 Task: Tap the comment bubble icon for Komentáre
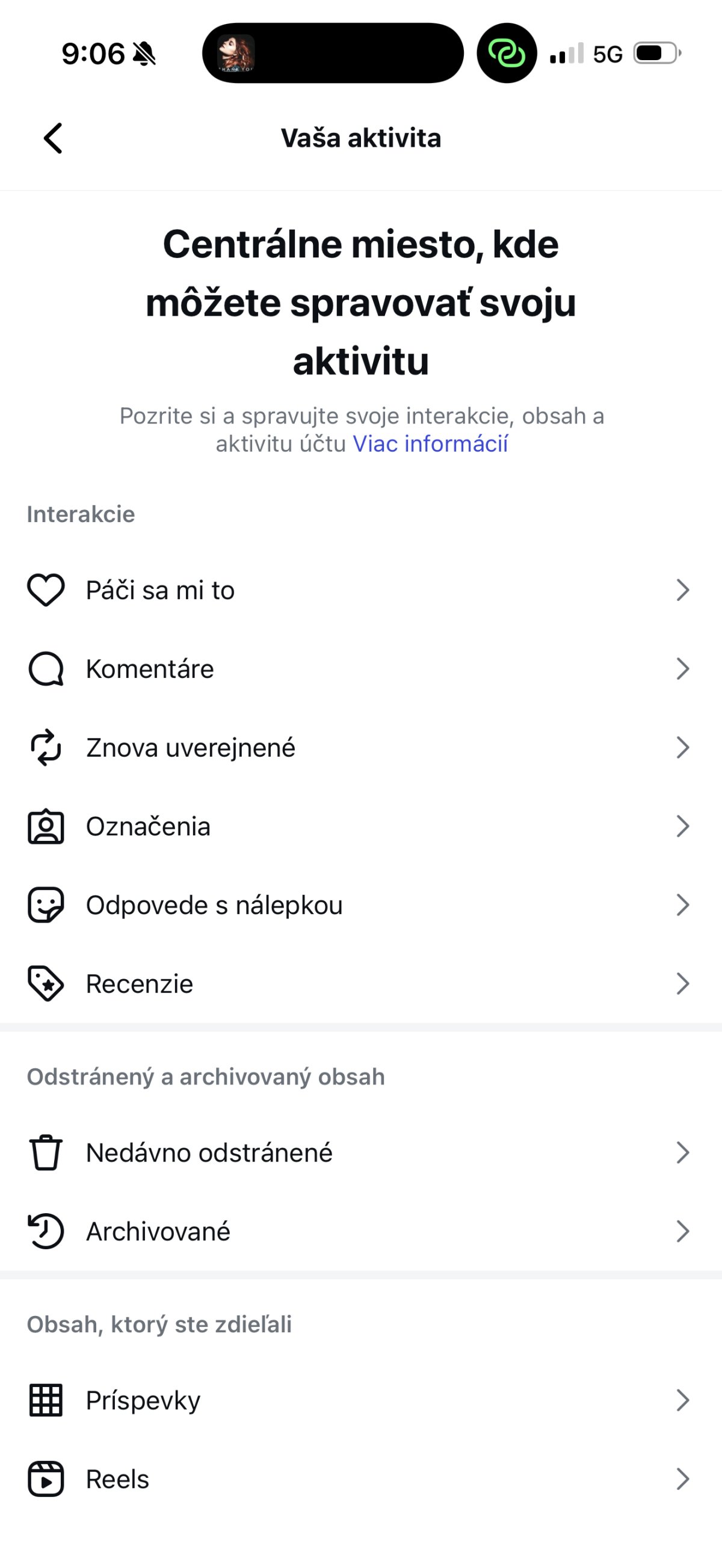[46, 669]
